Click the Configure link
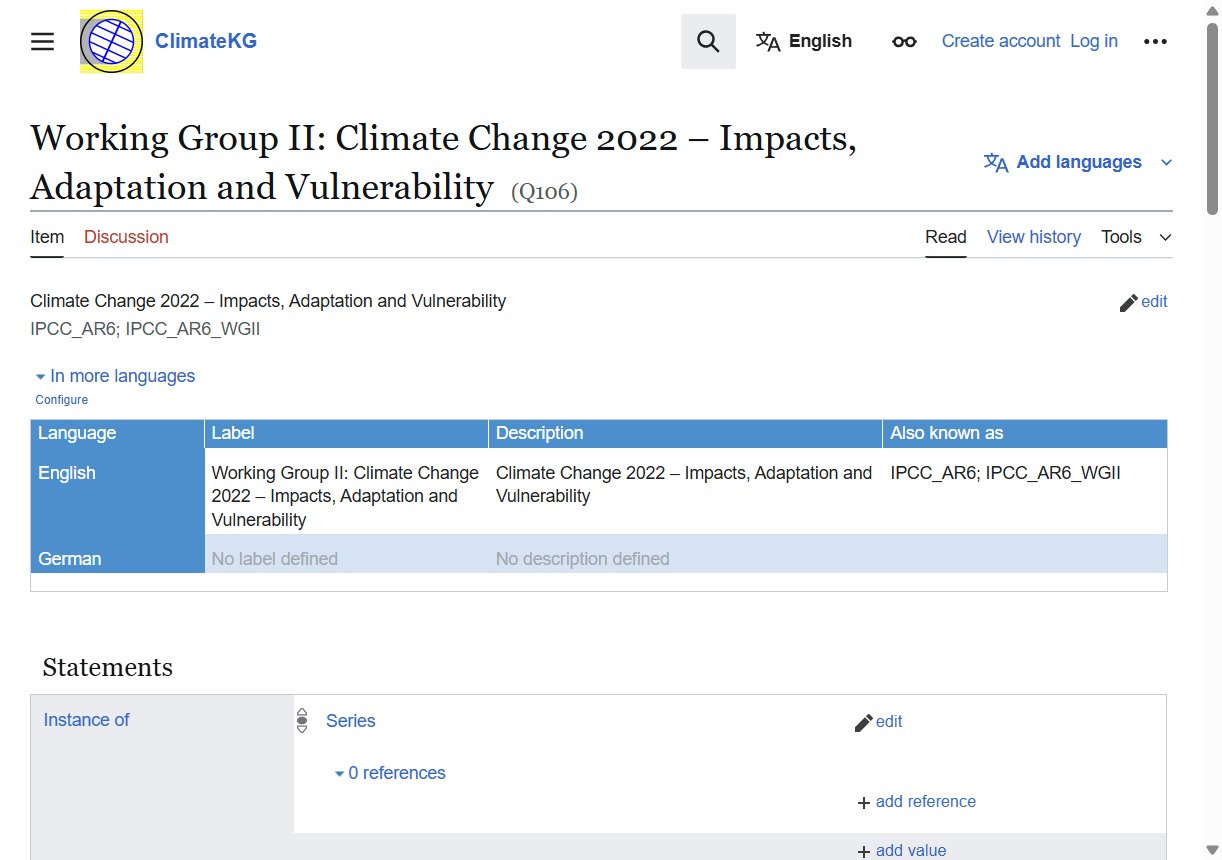1222x860 pixels. 62,400
